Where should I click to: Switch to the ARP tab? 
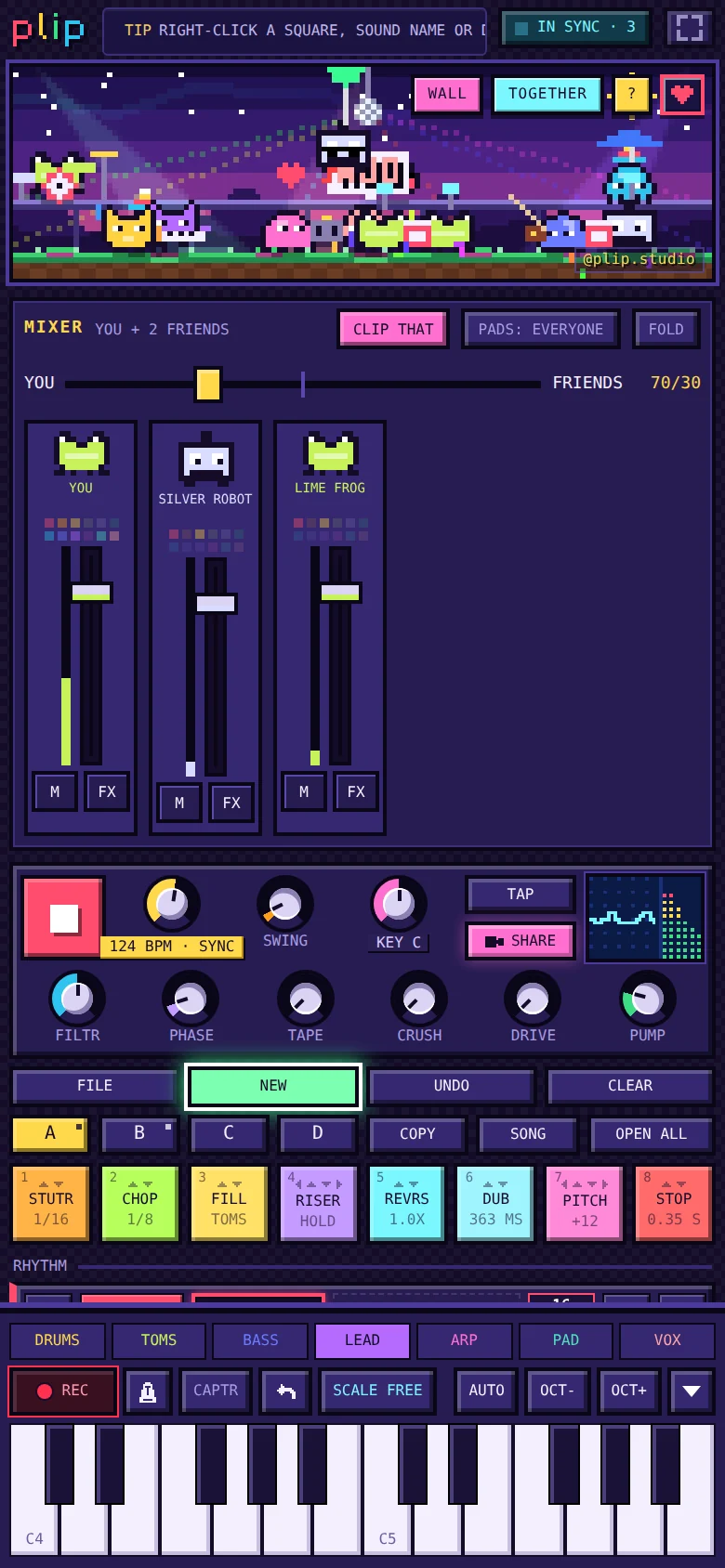point(464,1340)
